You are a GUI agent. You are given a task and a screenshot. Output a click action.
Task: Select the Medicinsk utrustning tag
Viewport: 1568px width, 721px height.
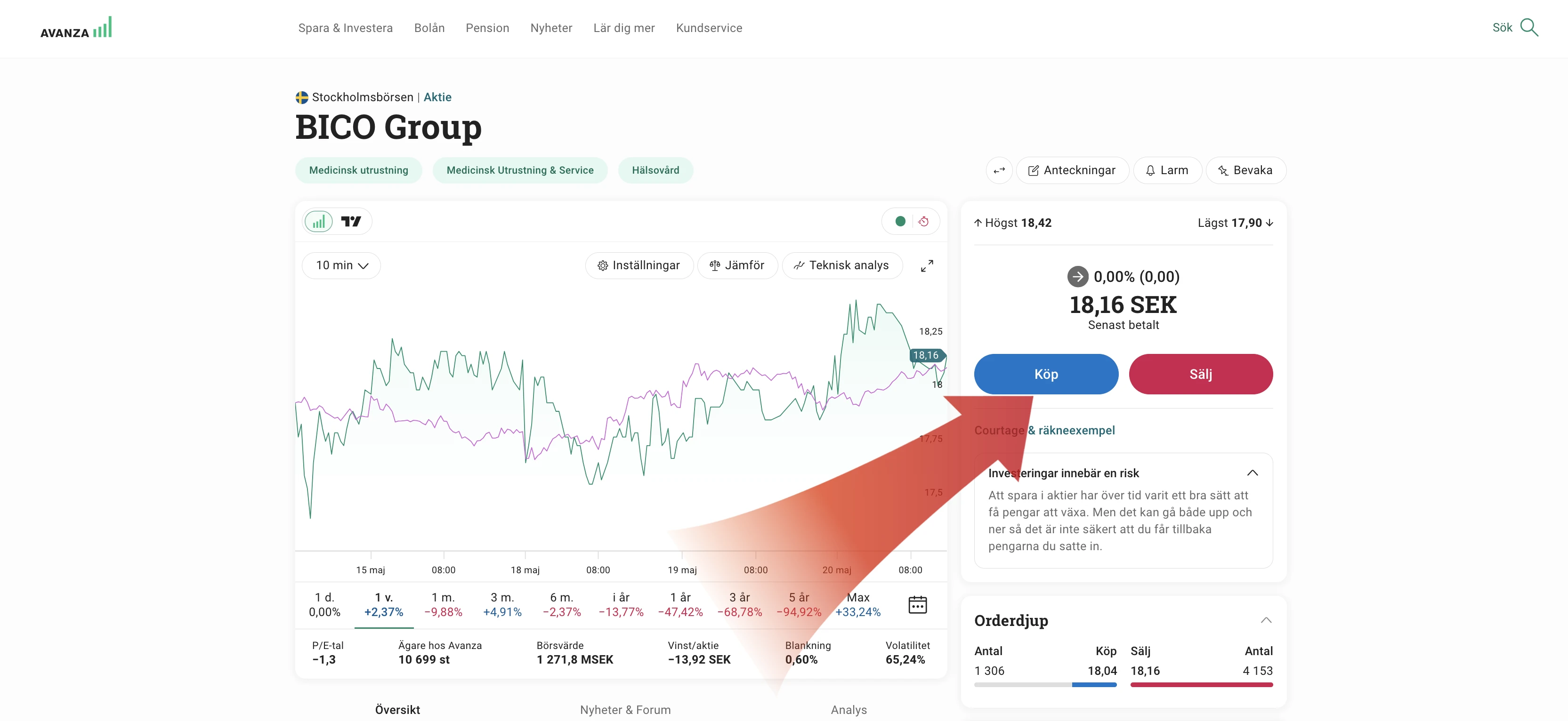(x=358, y=170)
